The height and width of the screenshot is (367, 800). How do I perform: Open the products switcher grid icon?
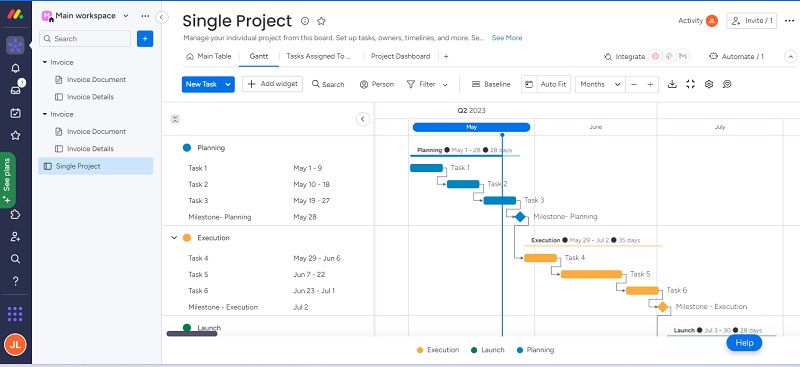(15, 314)
